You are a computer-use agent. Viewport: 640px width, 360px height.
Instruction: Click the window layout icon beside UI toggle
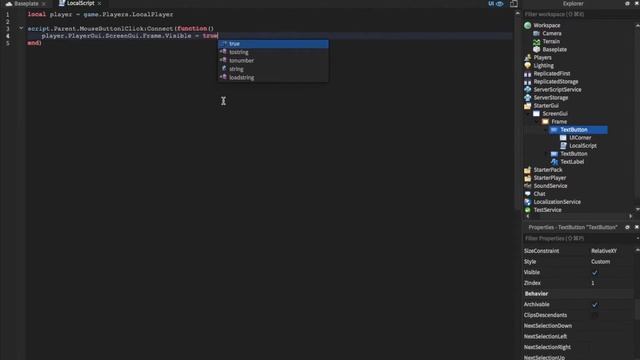513,4
